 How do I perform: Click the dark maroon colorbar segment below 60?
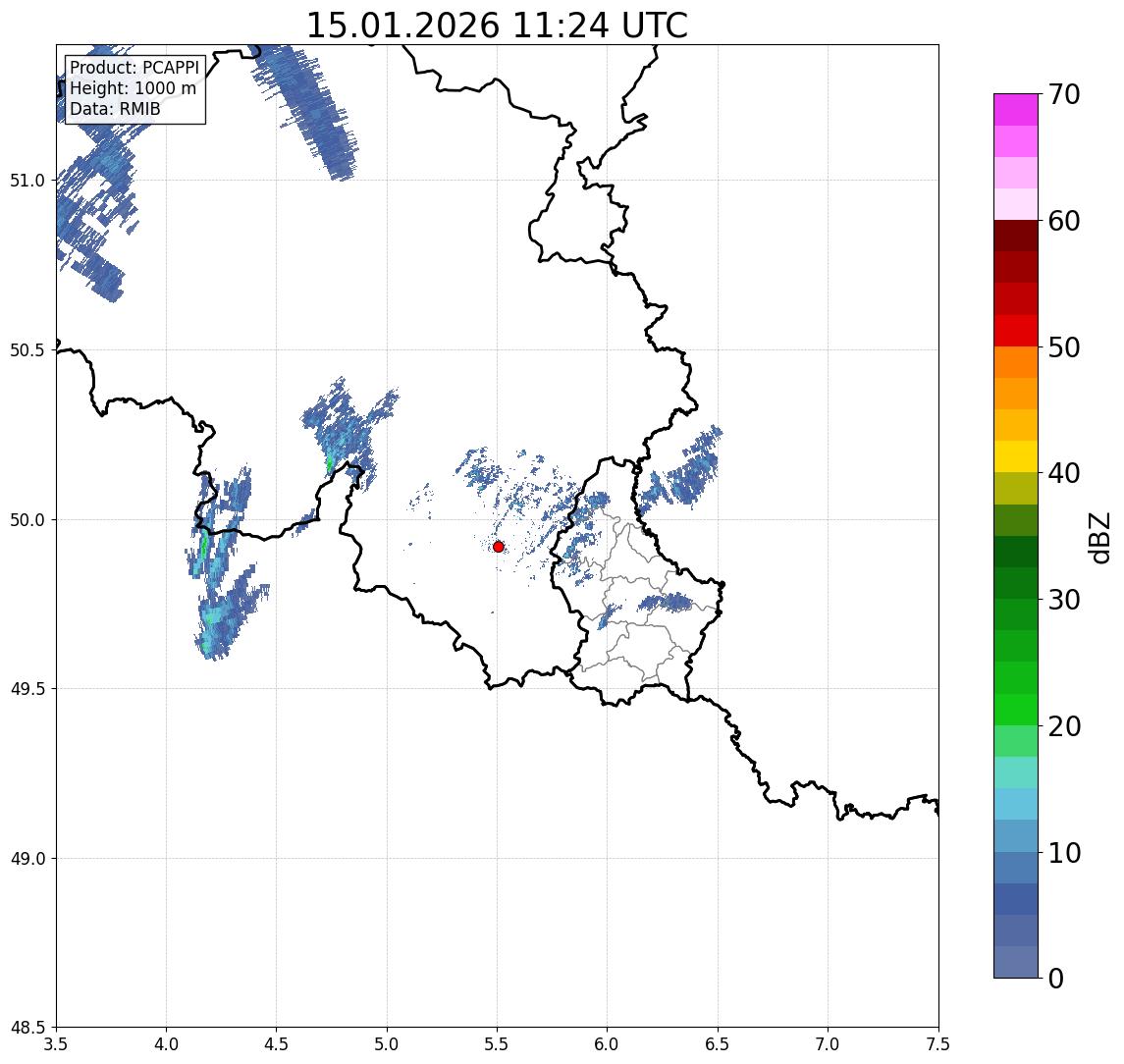pos(1016,236)
